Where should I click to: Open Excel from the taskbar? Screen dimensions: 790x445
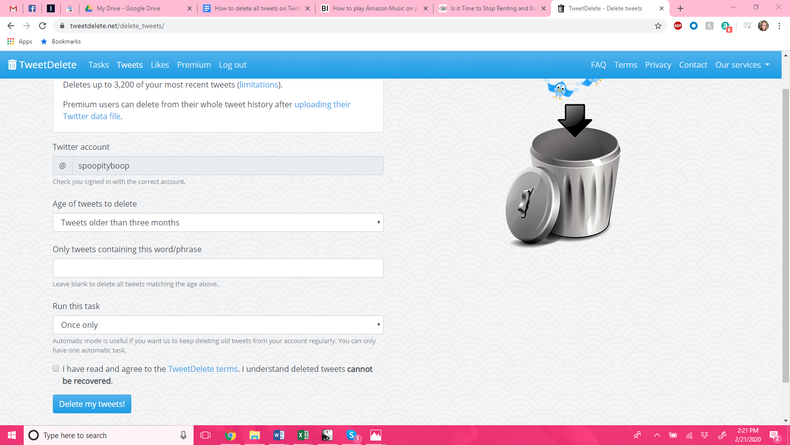coord(303,435)
